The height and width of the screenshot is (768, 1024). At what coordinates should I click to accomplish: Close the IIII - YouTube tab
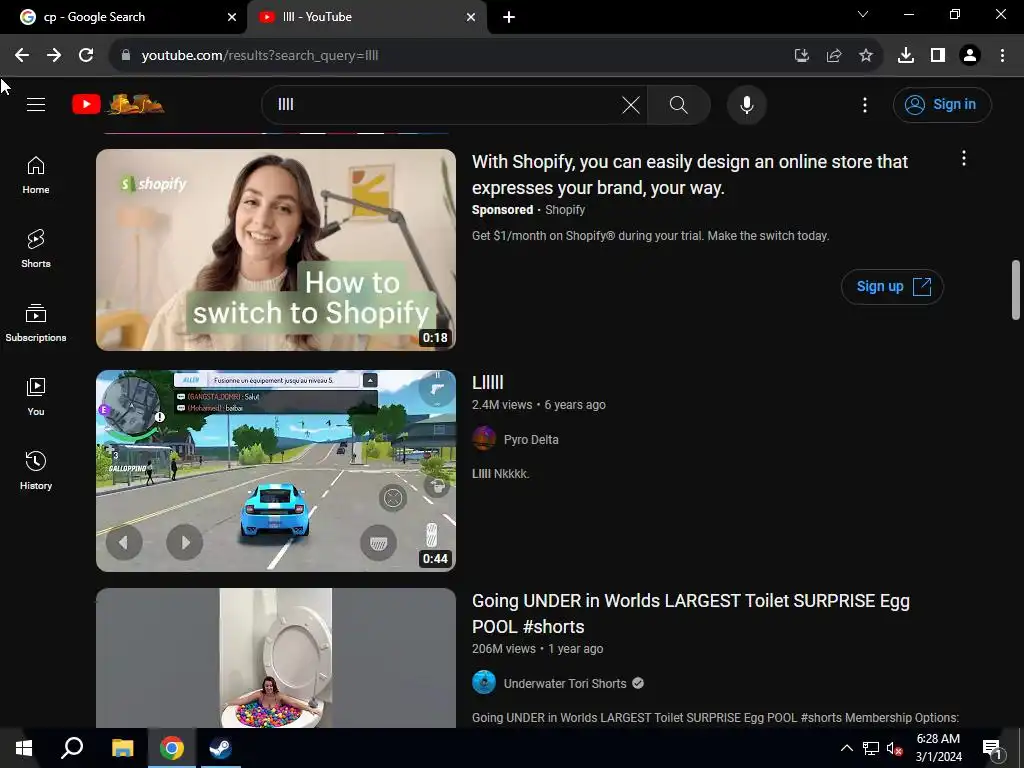[471, 17]
